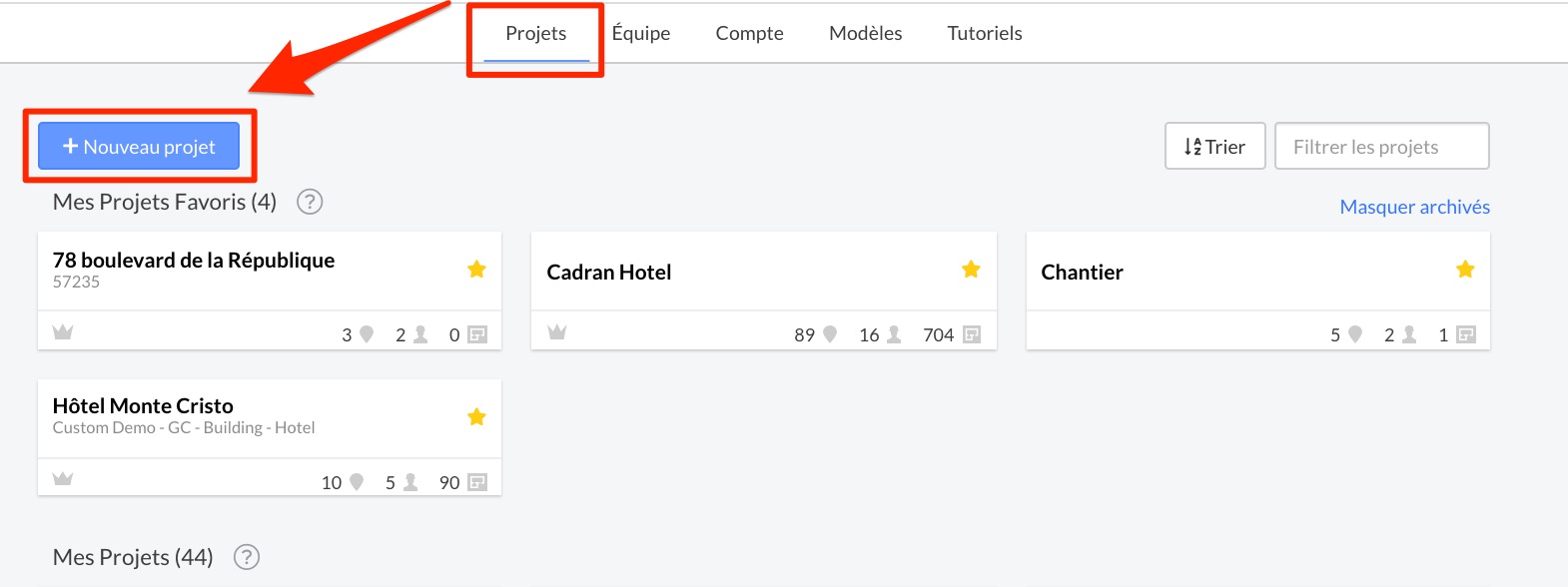Open help icon next to Mes Projets Favoris
Viewport: 1568px width, 587px height.
[x=310, y=202]
